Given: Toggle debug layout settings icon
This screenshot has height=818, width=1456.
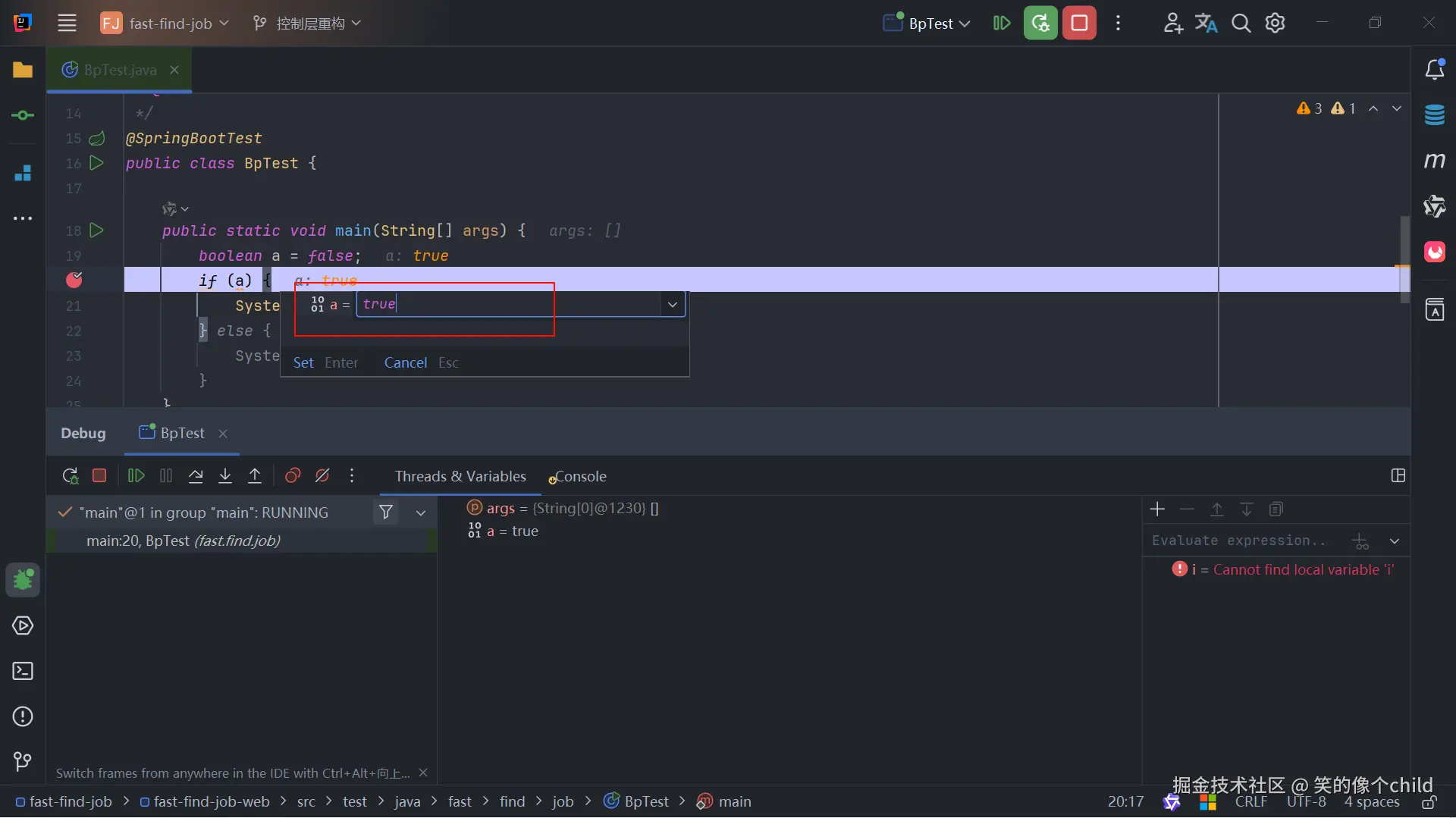Looking at the screenshot, I should 1398,475.
